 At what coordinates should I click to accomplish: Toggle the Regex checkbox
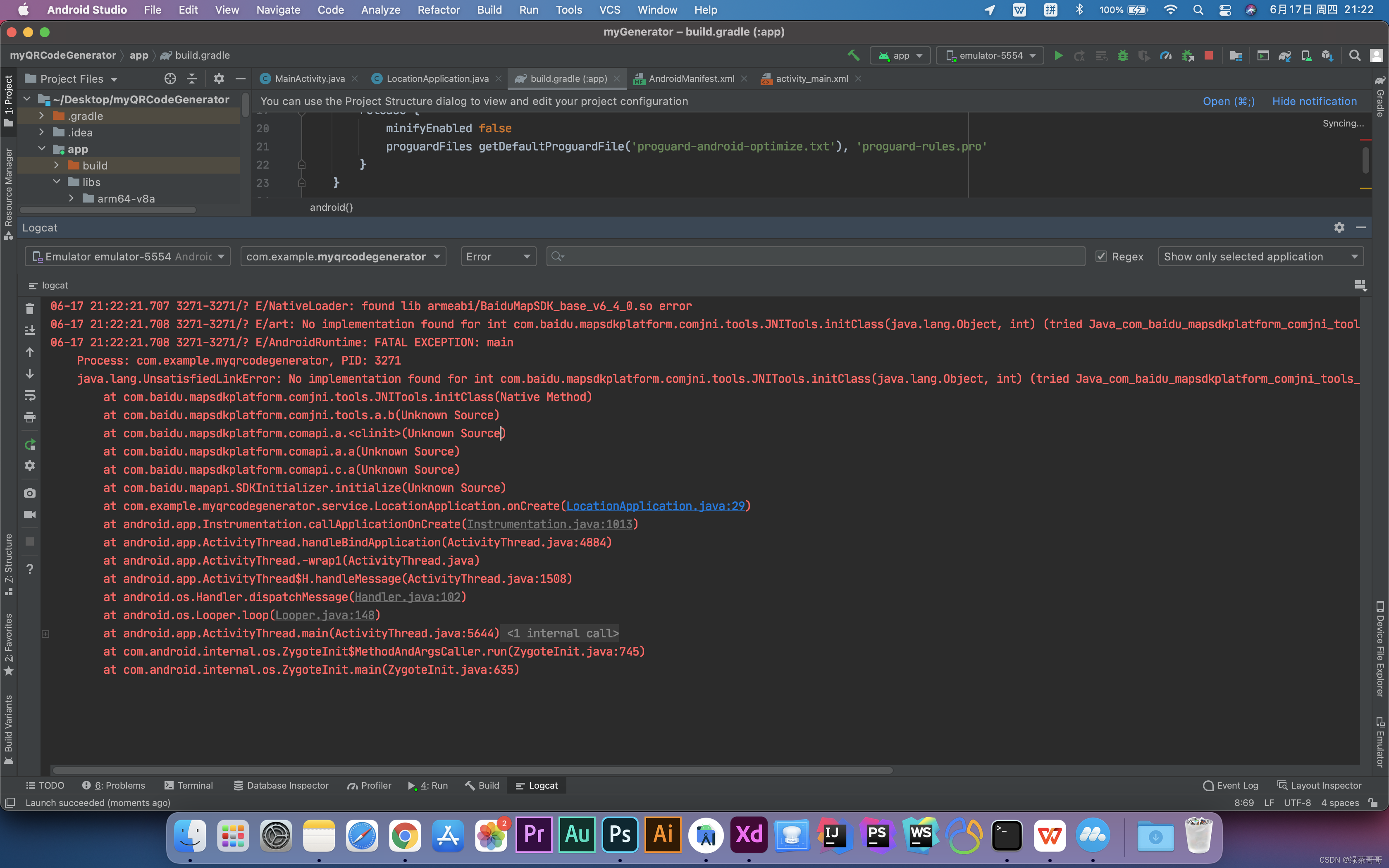click(x=1101, y=257)
